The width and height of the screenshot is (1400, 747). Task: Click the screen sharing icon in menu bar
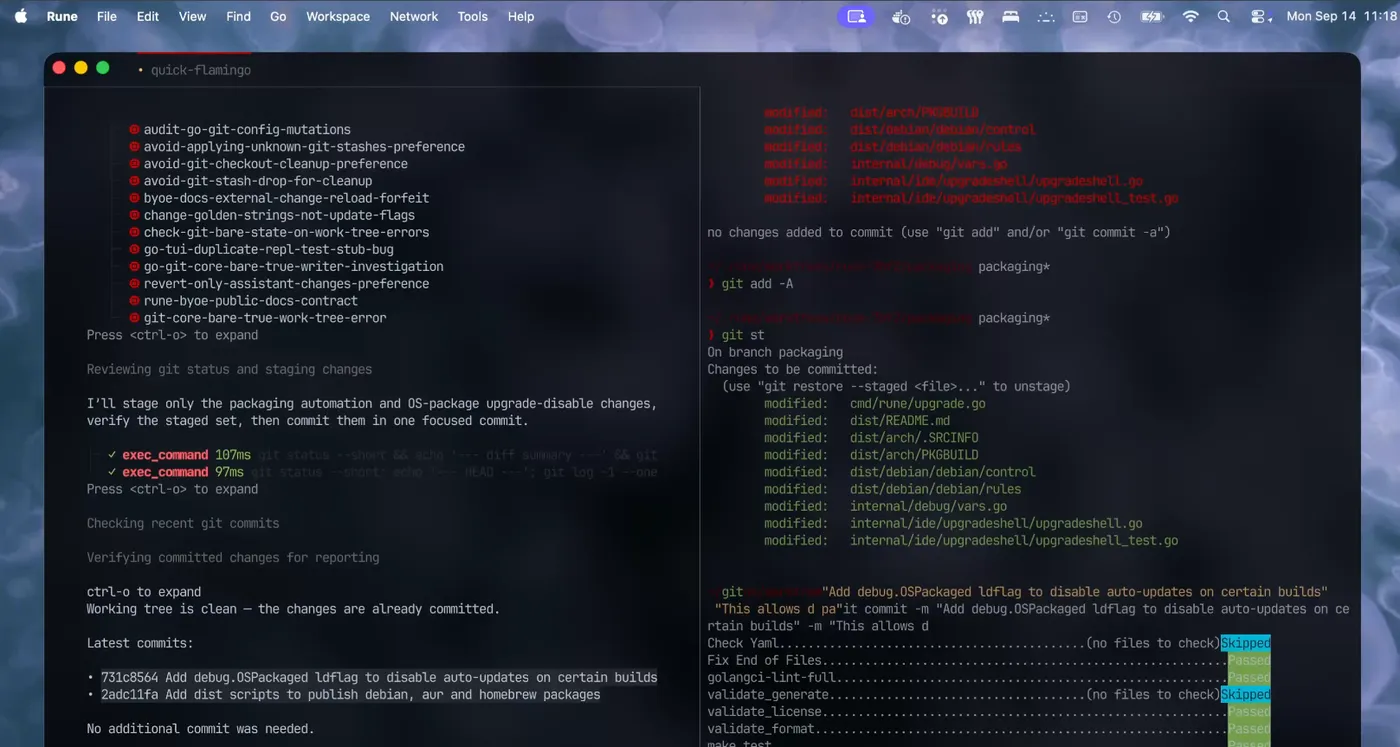[x=856, y=16]
